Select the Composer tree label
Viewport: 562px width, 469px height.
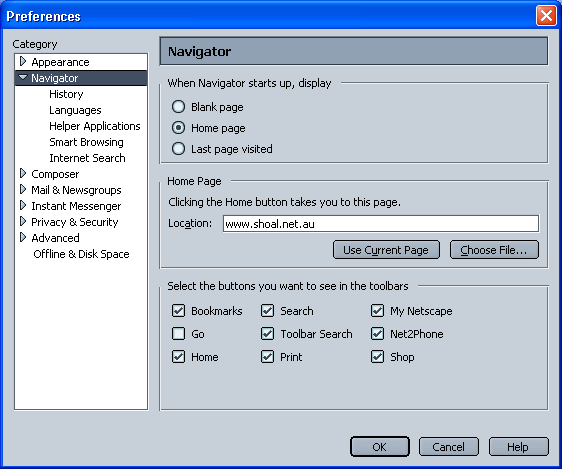click(55, 174)
